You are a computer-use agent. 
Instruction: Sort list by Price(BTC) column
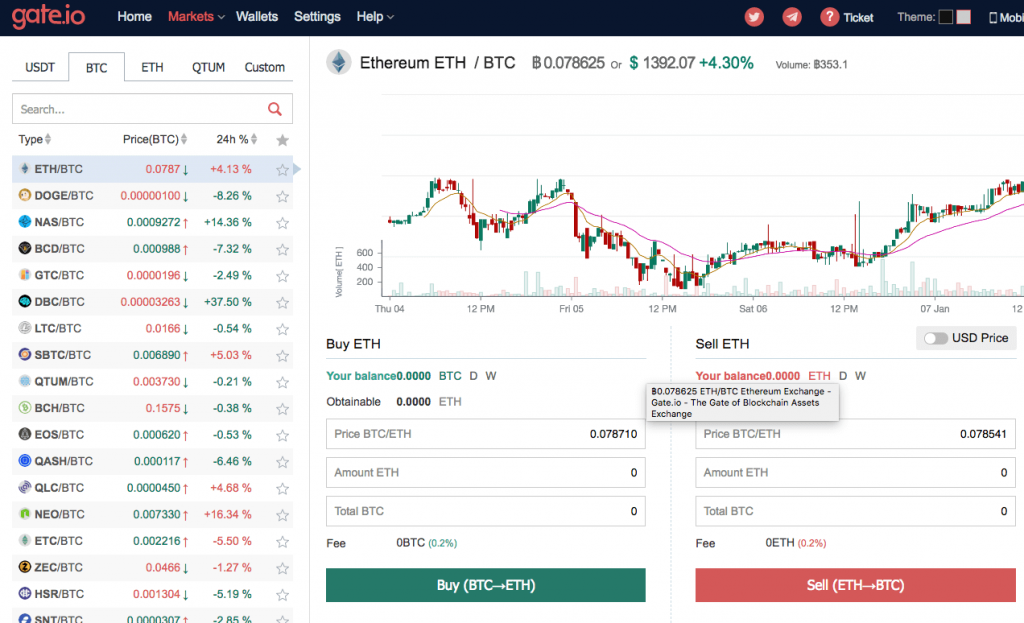tap(154, 140)
